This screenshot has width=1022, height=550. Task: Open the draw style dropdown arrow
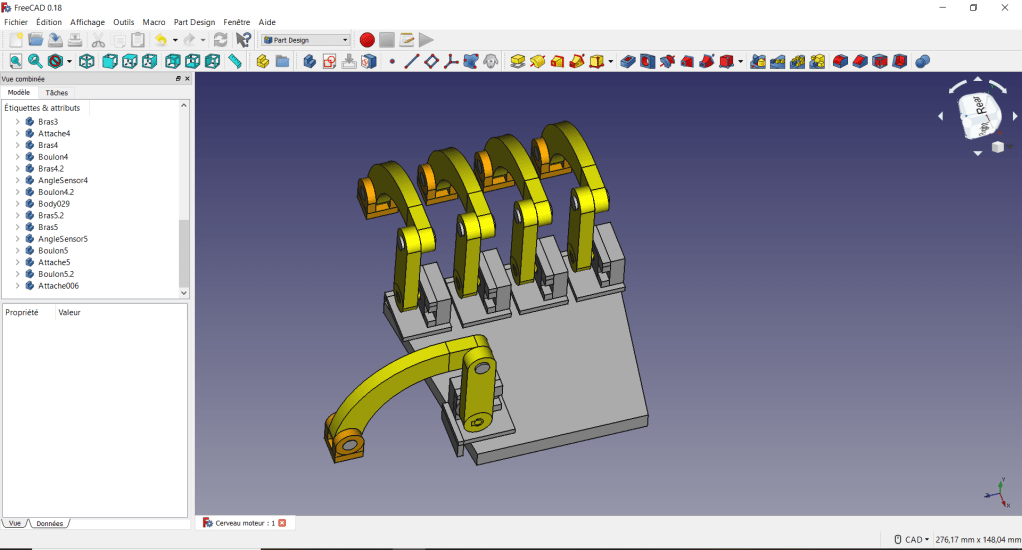(x=70, y=62)
